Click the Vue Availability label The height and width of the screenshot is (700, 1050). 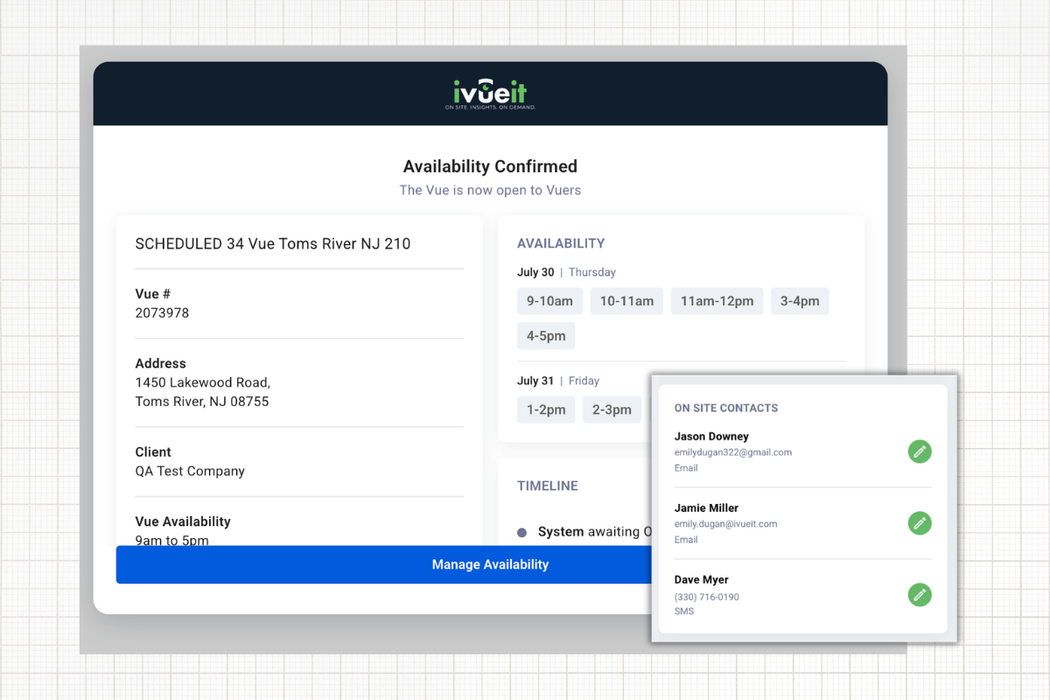(x=183, y=521)
